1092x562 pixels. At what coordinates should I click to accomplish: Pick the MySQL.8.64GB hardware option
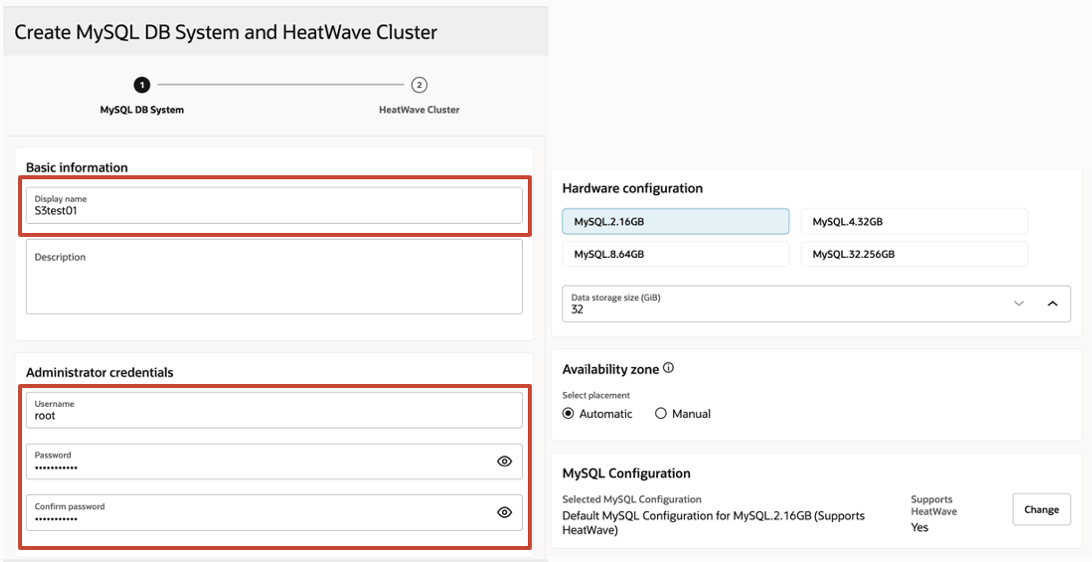[675, 254]
